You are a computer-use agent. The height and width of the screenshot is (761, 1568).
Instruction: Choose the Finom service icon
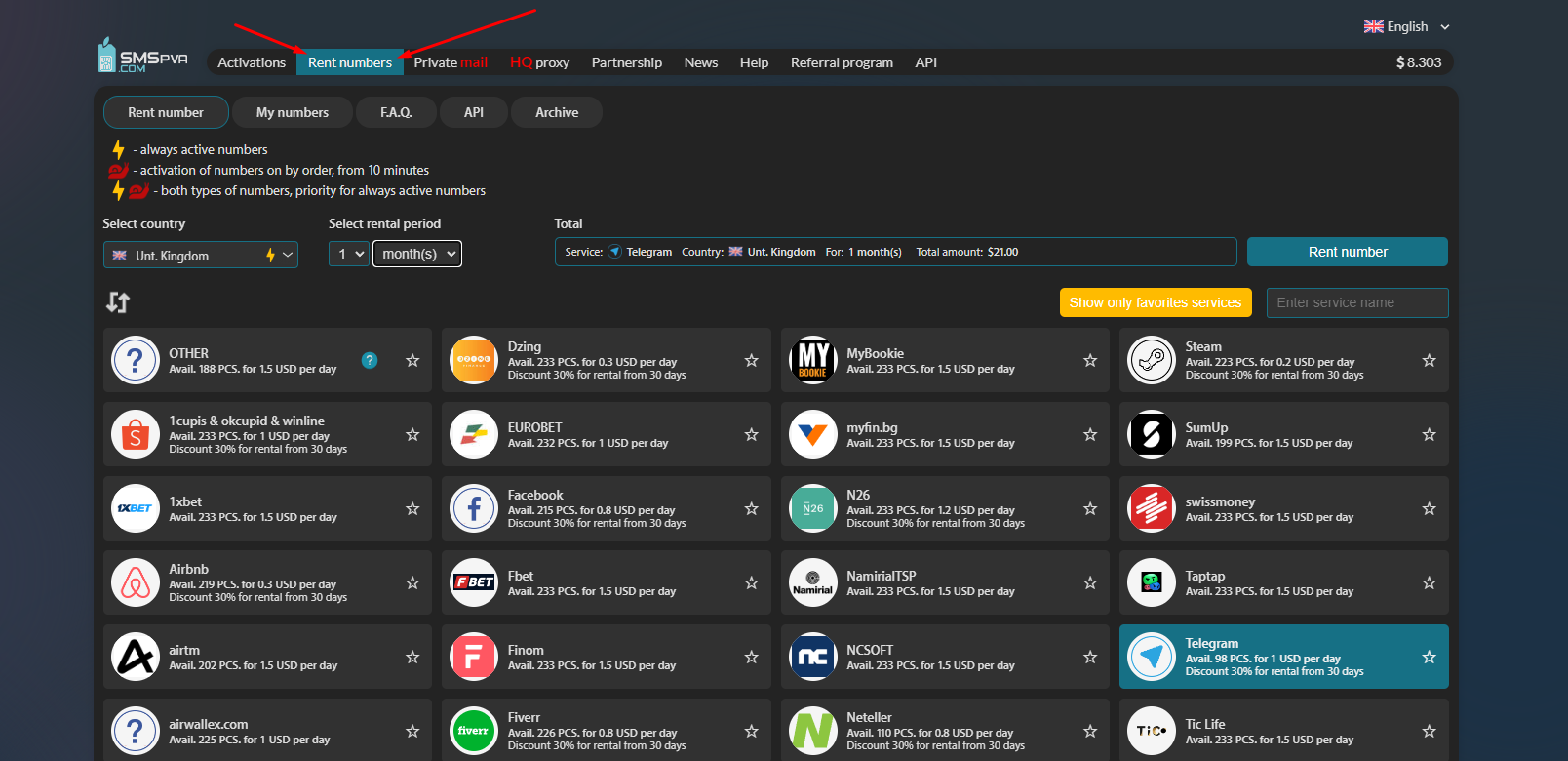coord(474,657)
